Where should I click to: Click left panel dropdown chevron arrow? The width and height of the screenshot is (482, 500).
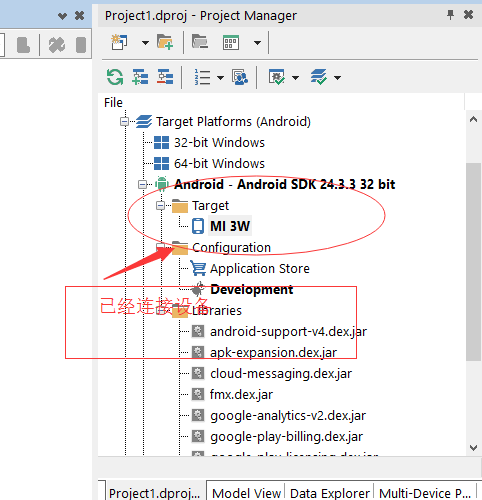point(62,16)
